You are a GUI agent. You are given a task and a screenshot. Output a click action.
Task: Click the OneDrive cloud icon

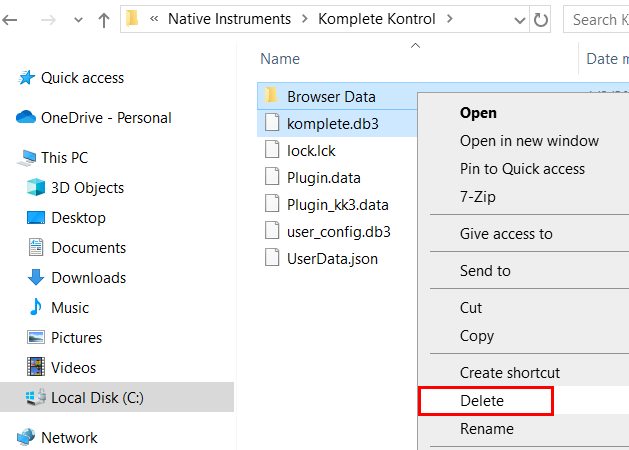[26, 118]
